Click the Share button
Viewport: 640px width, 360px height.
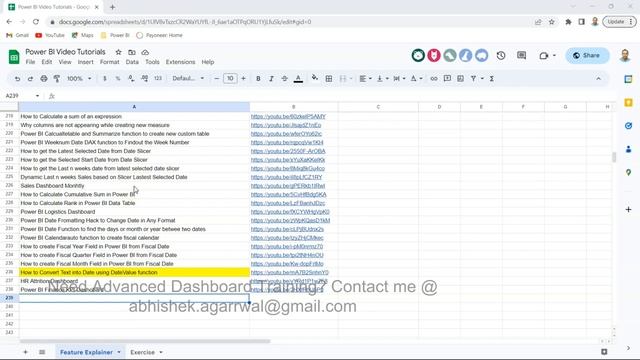point(587,56)
